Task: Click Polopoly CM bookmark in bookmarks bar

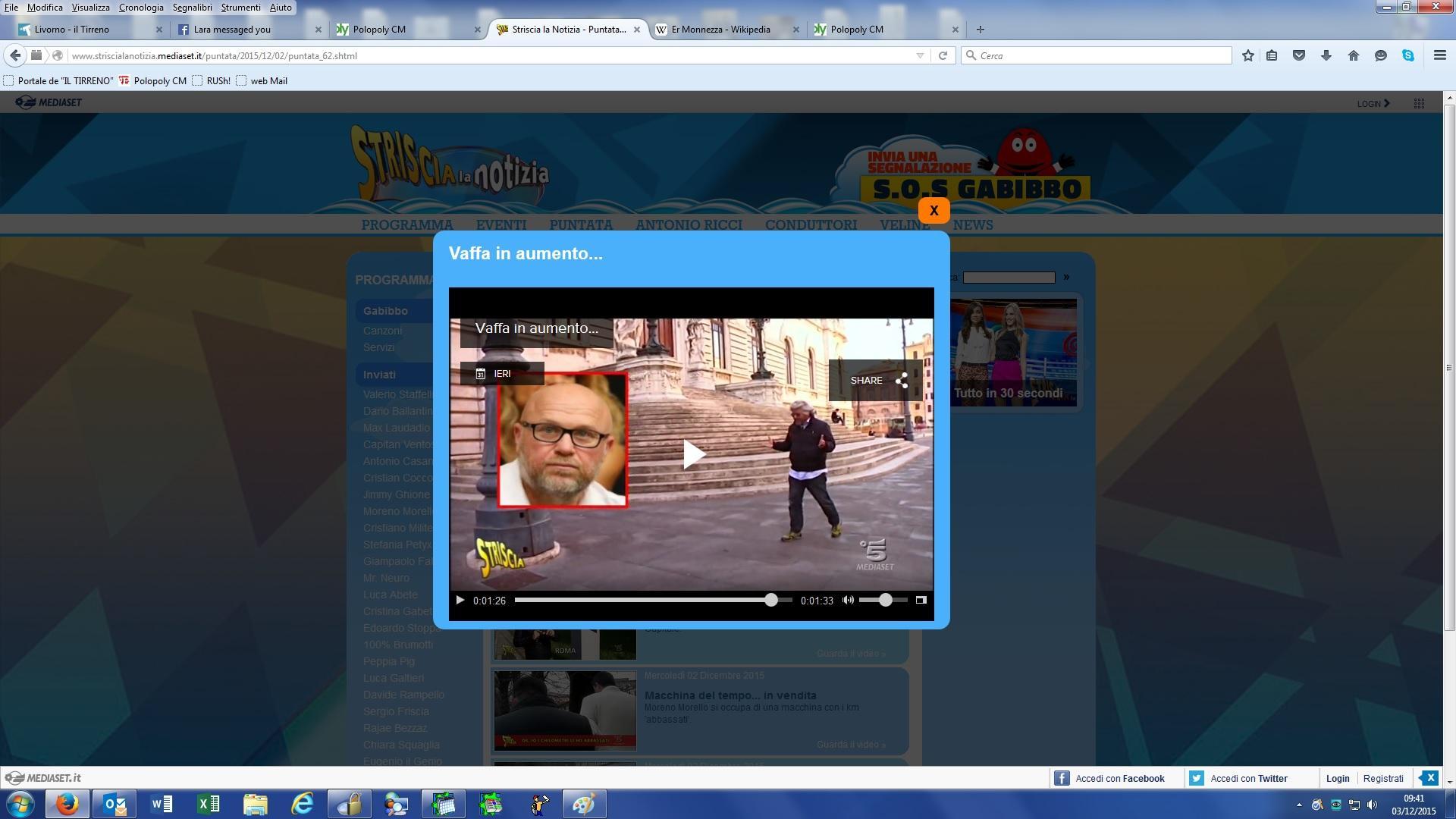Action: coord(152,80)
